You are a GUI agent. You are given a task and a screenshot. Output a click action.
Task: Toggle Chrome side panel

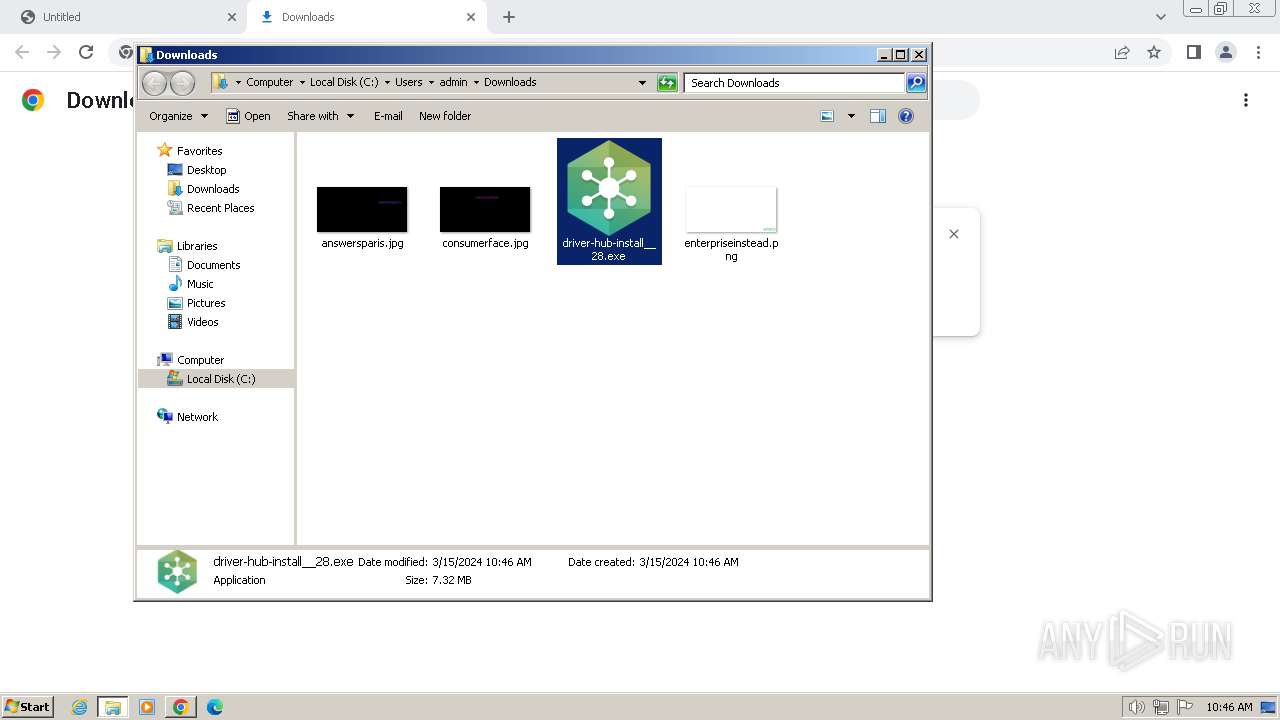point(1193,52)
